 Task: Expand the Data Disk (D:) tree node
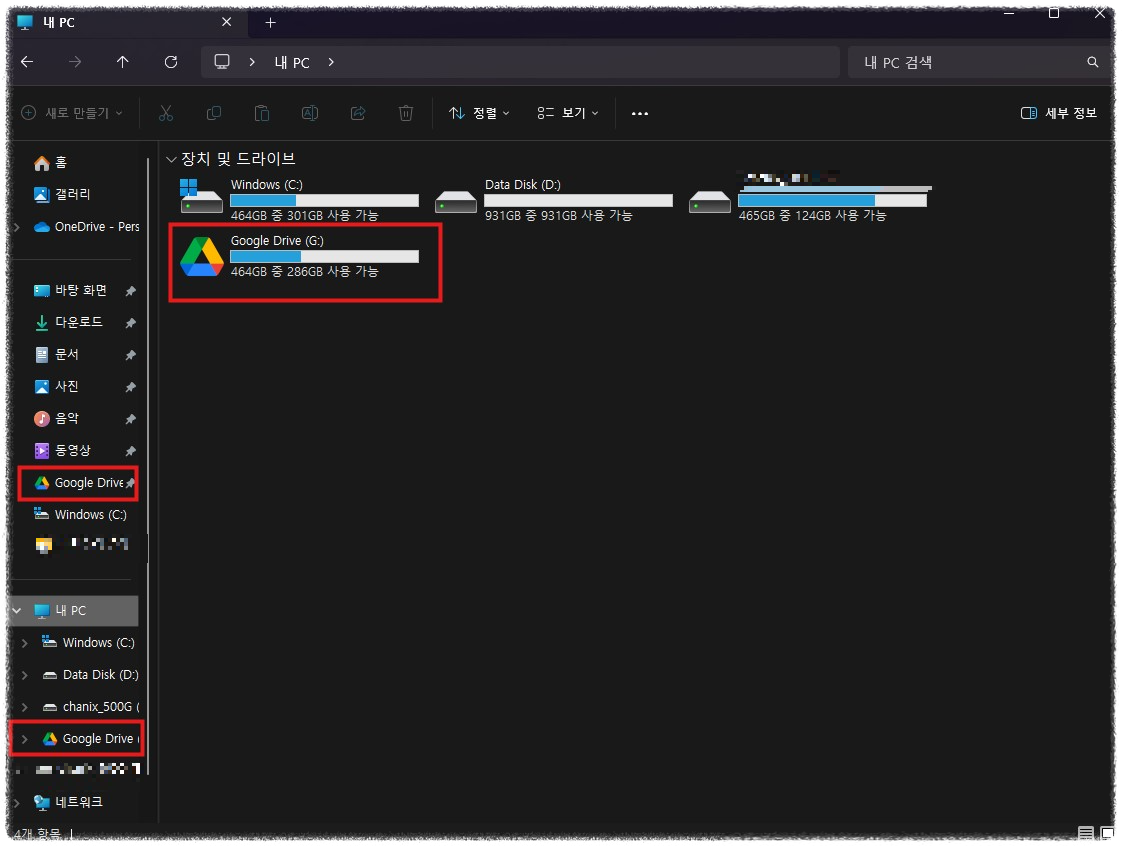pyautogui.click(x=24, y=675)
